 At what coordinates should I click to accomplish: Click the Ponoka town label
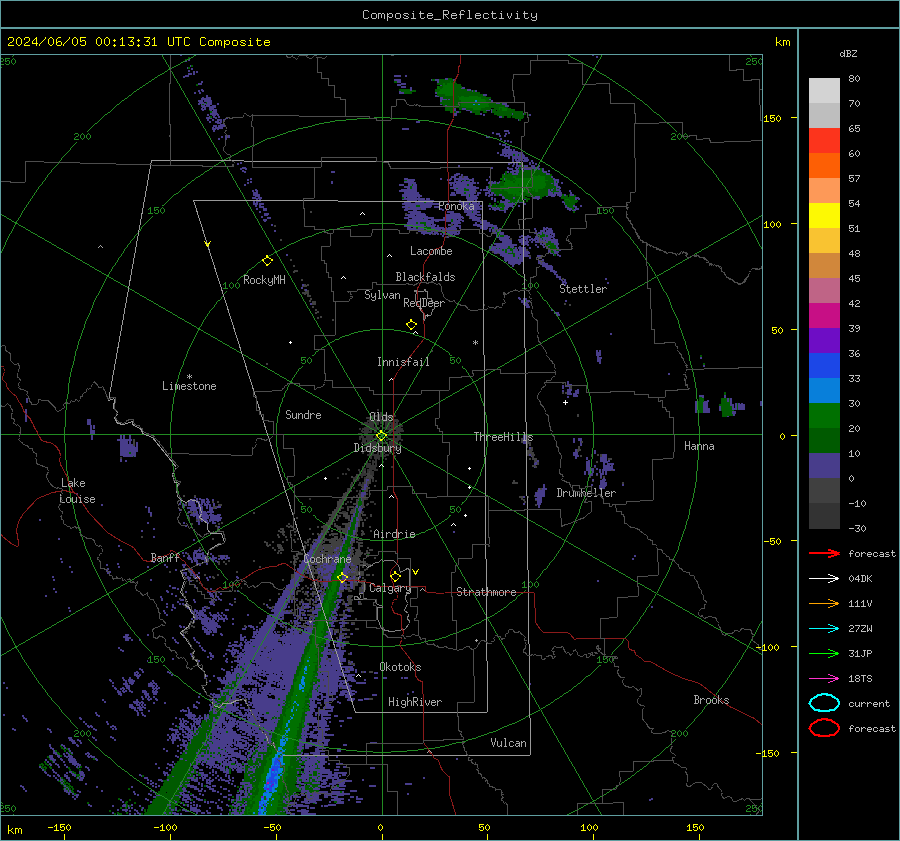pyautogui.click(x=456, y=206)
